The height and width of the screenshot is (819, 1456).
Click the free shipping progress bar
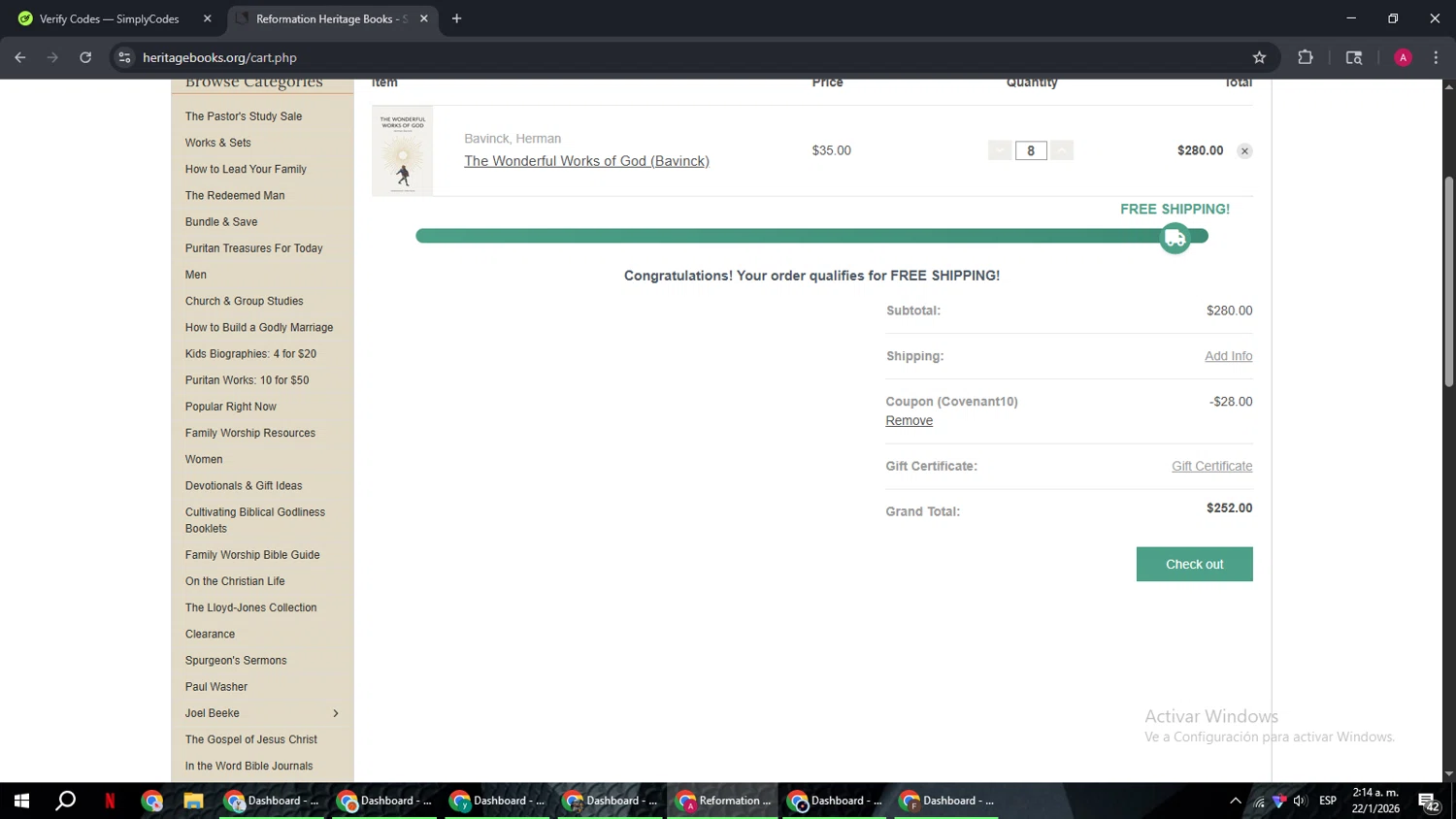[x=811, y=236]
